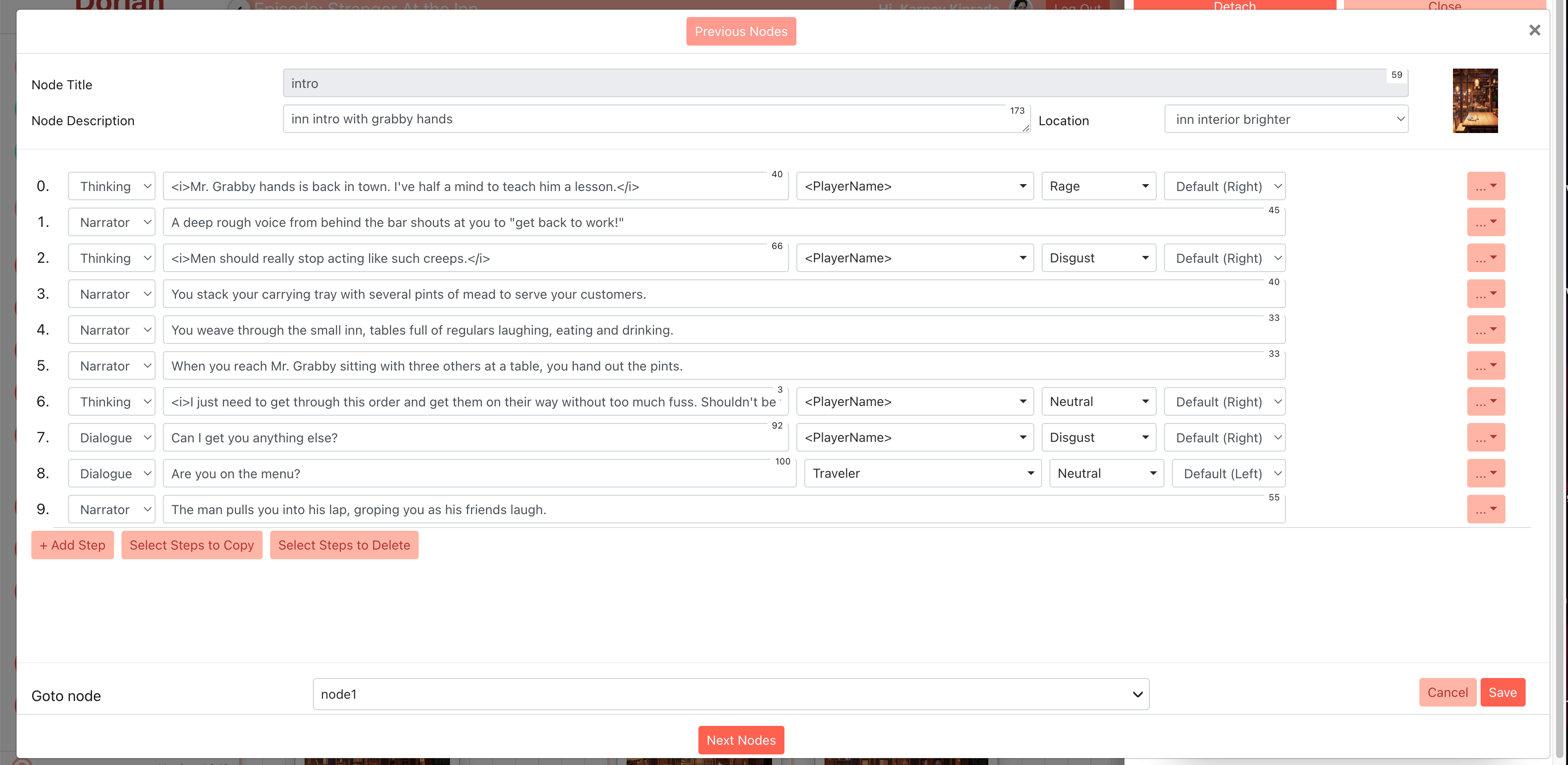Open the options menu for step 5

tap(1485, 366)
